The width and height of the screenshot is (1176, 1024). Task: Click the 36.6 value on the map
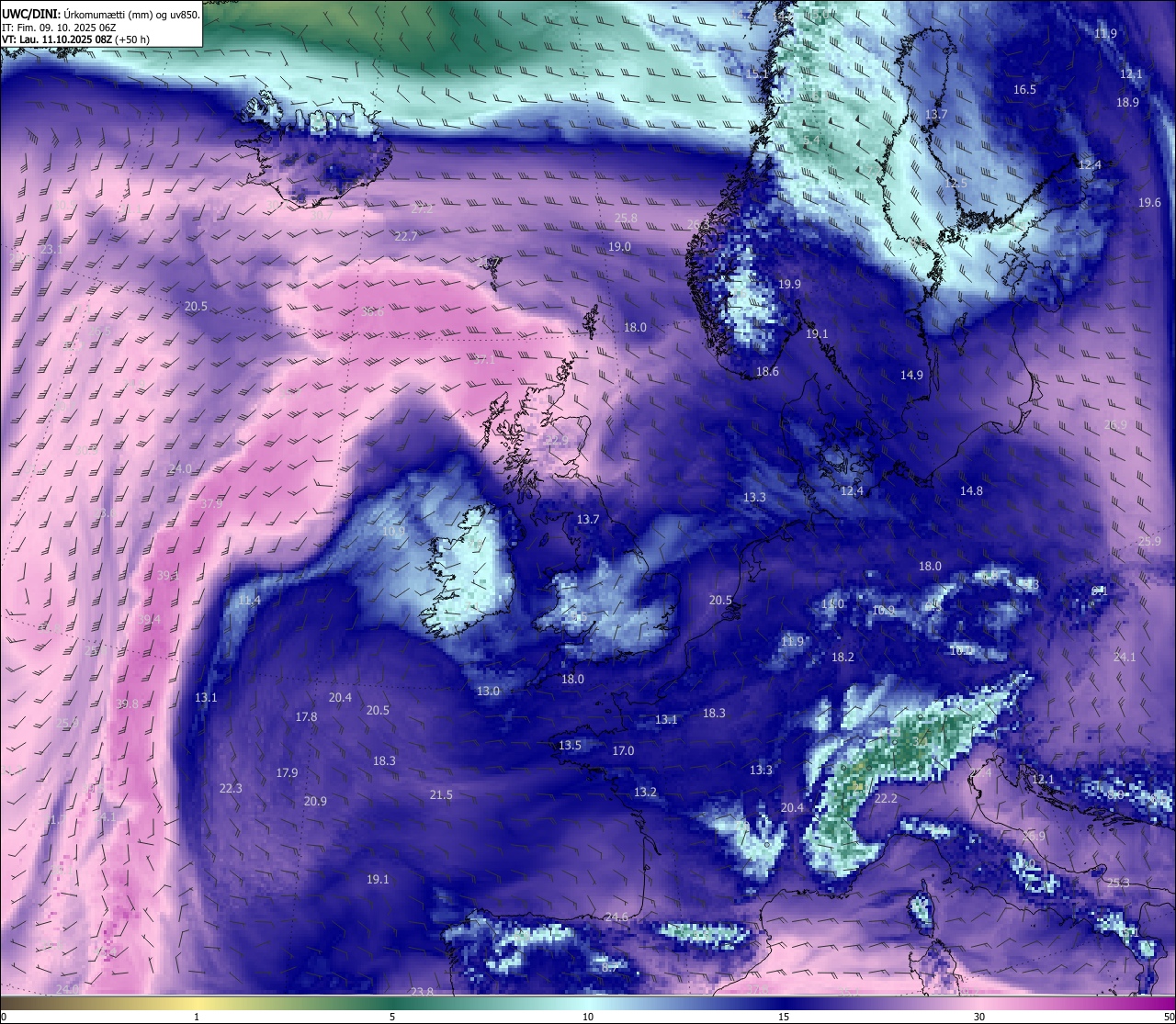coord(372,312)
